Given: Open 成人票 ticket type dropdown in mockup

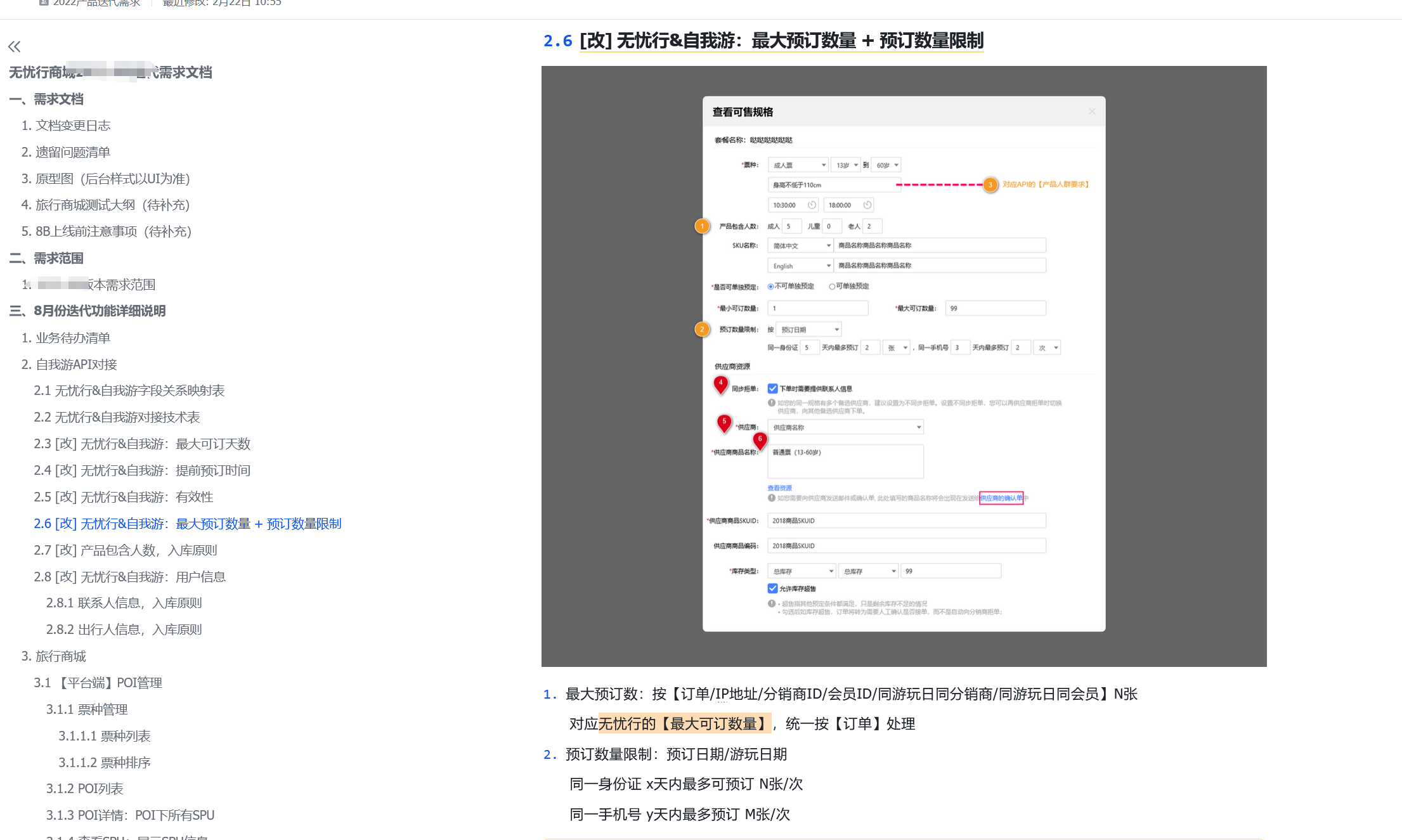Looking at the screenshot, I should [798, 165].
